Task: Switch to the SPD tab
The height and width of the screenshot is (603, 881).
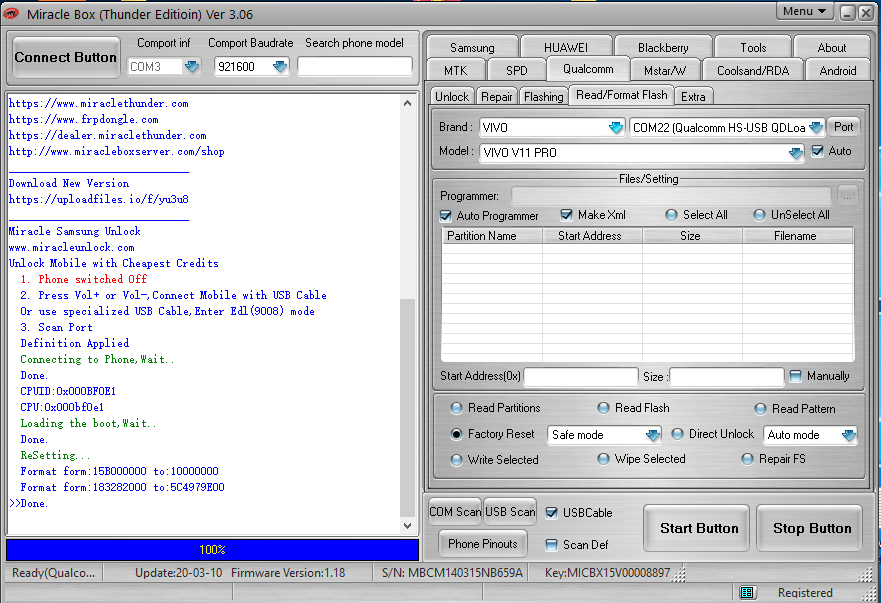Action: pos(516,71)
